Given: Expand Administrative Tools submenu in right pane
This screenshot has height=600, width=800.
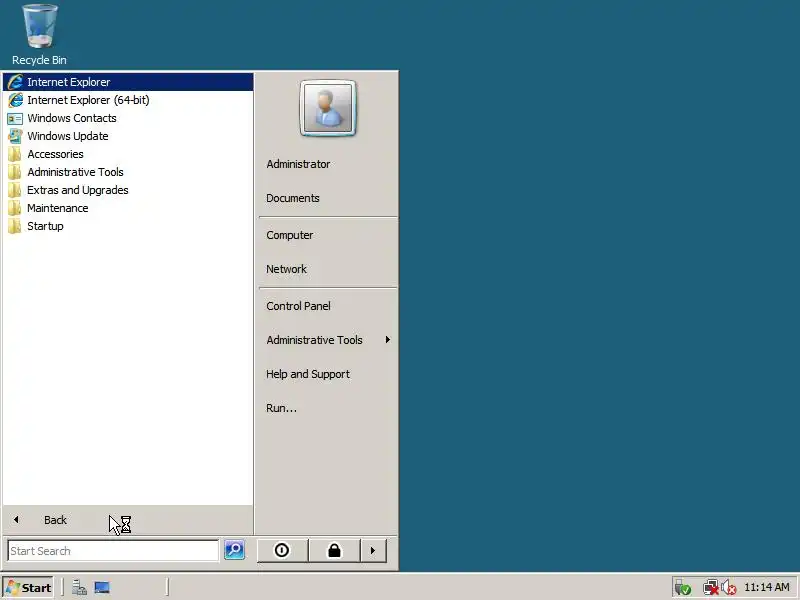Looking at the screenshot, I should click(328, 340).
